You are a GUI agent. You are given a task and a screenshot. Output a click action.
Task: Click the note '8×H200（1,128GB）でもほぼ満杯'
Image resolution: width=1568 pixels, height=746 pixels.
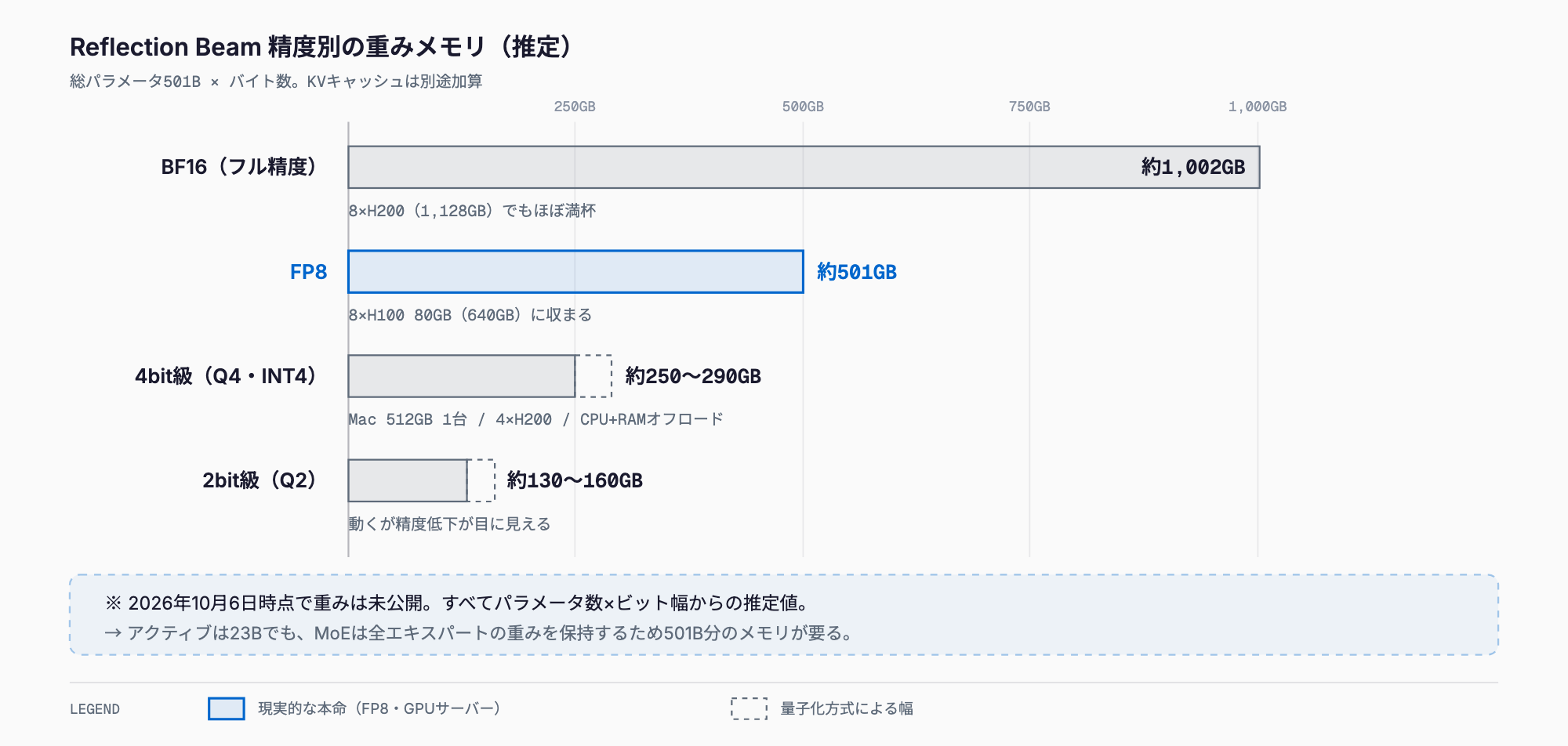(x=472, y=211)
